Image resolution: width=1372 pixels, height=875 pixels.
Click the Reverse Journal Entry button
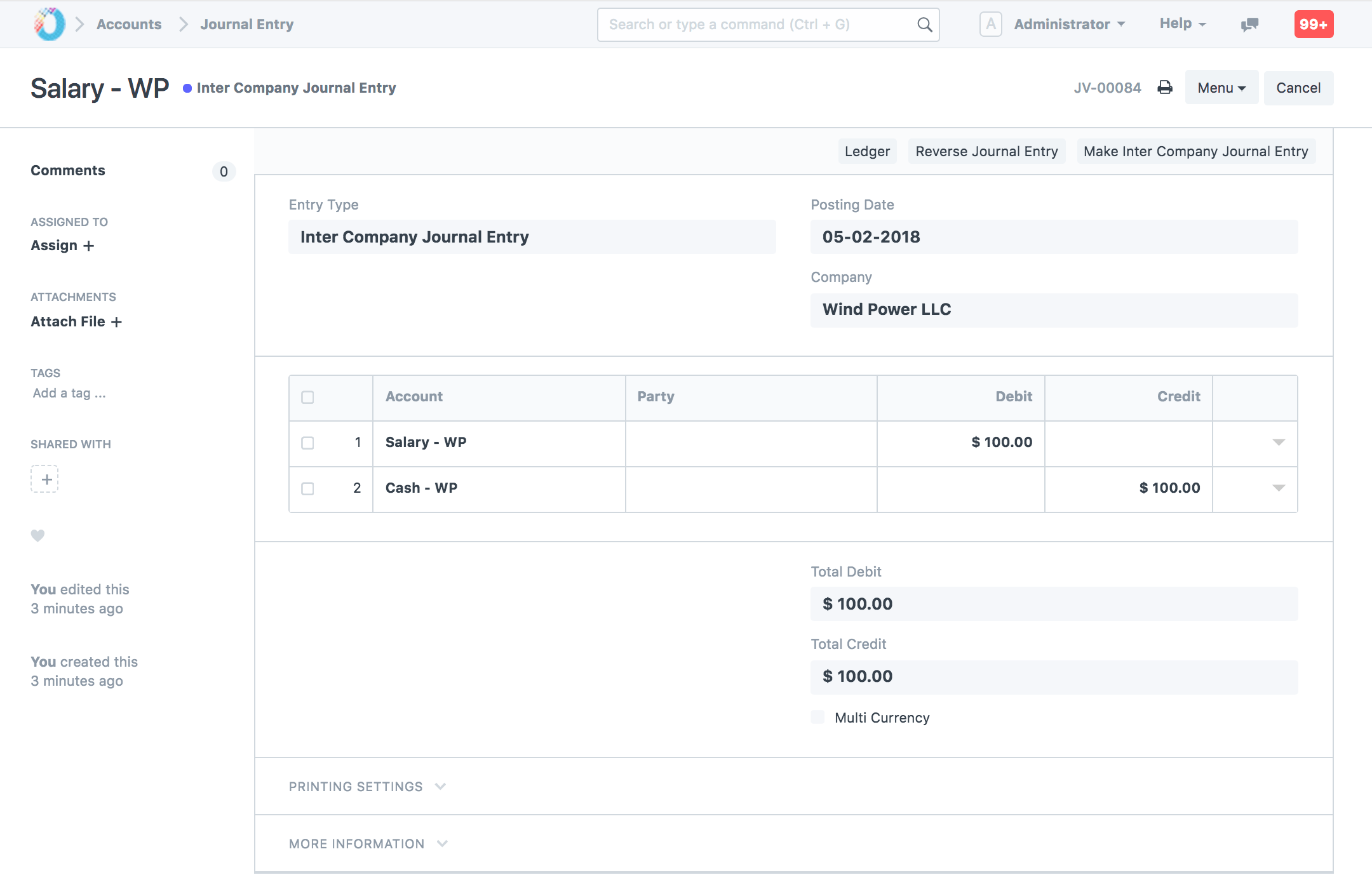click(x=986, y=151)
